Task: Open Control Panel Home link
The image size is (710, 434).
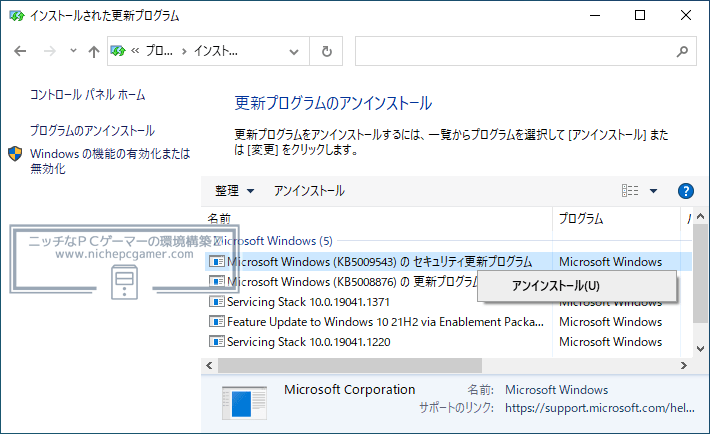Action: (x=87, y=95)
